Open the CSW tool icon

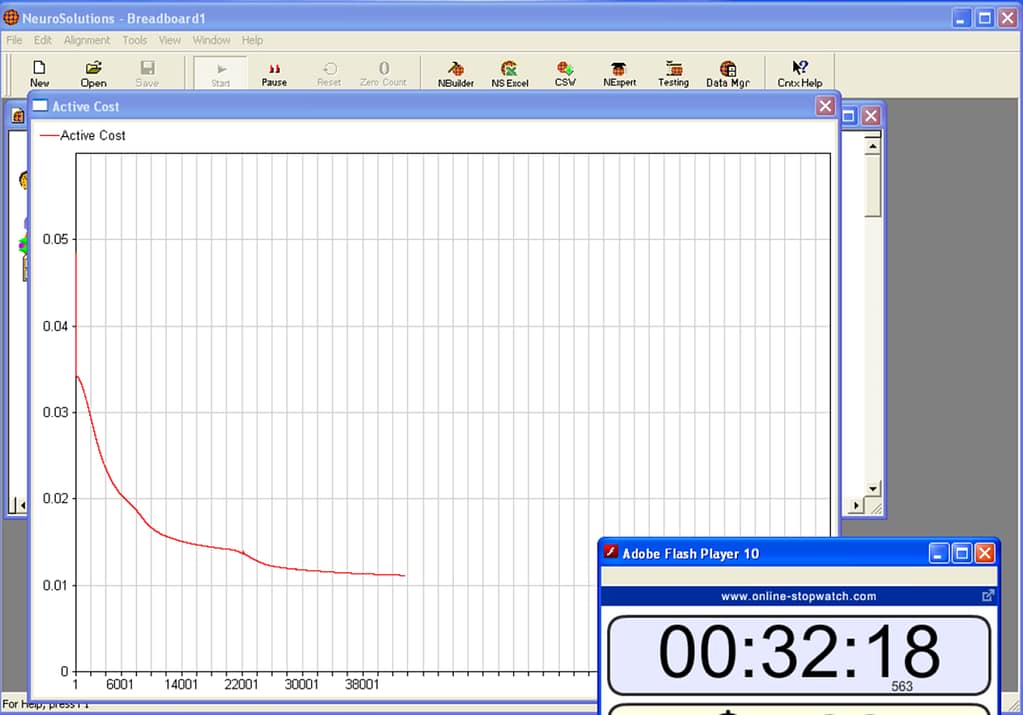pyautogui.click(x=565, y=73)
